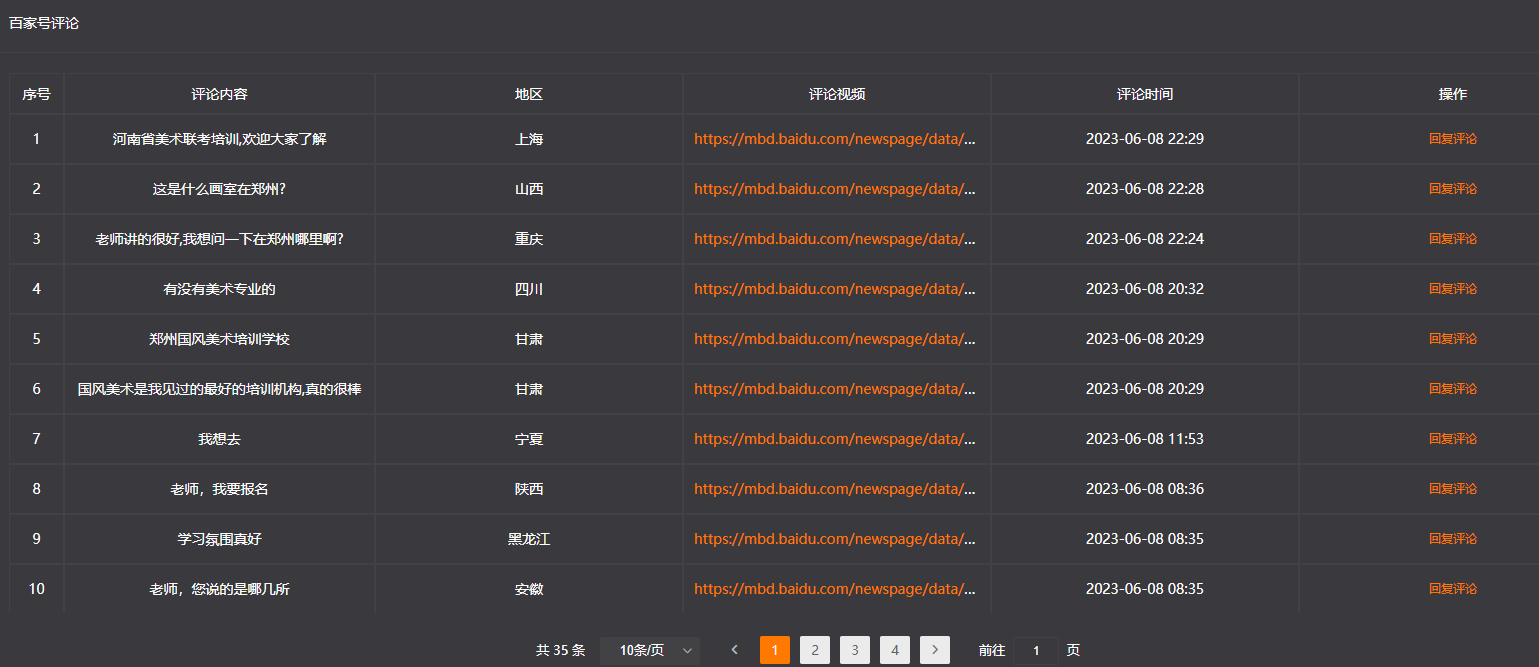Click the 百家号评论 page title
Viewport: 1539px width, 667px height.
(x=44, y=23)
